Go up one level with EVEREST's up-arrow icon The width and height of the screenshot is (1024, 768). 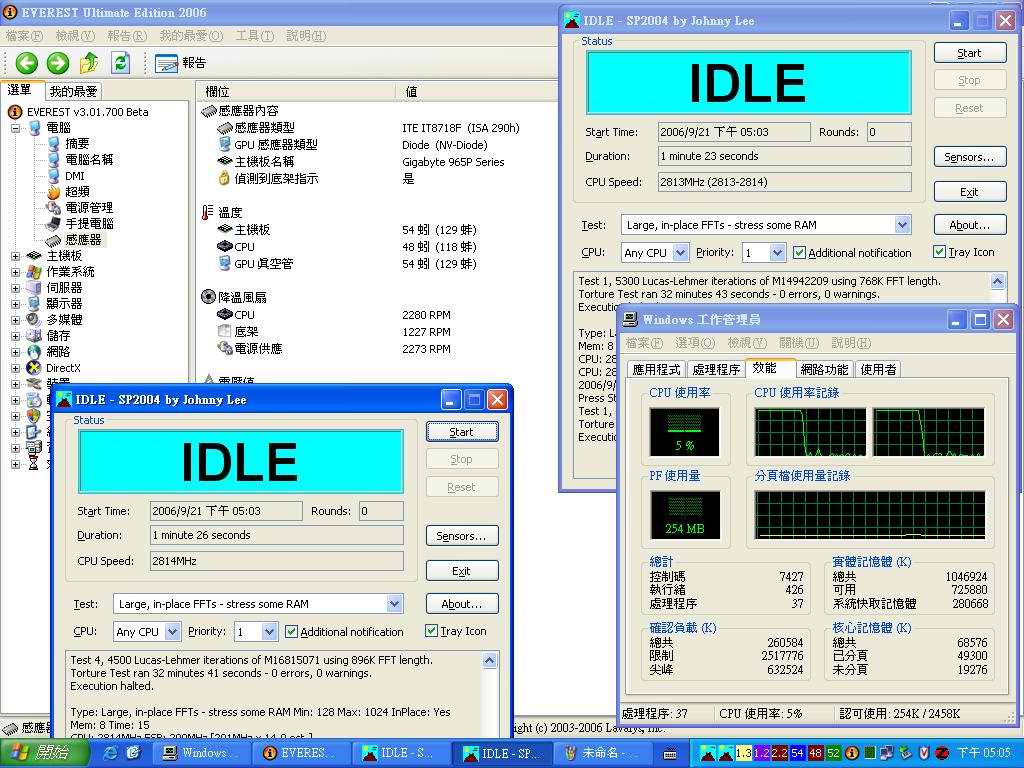[x=89, y=63]
